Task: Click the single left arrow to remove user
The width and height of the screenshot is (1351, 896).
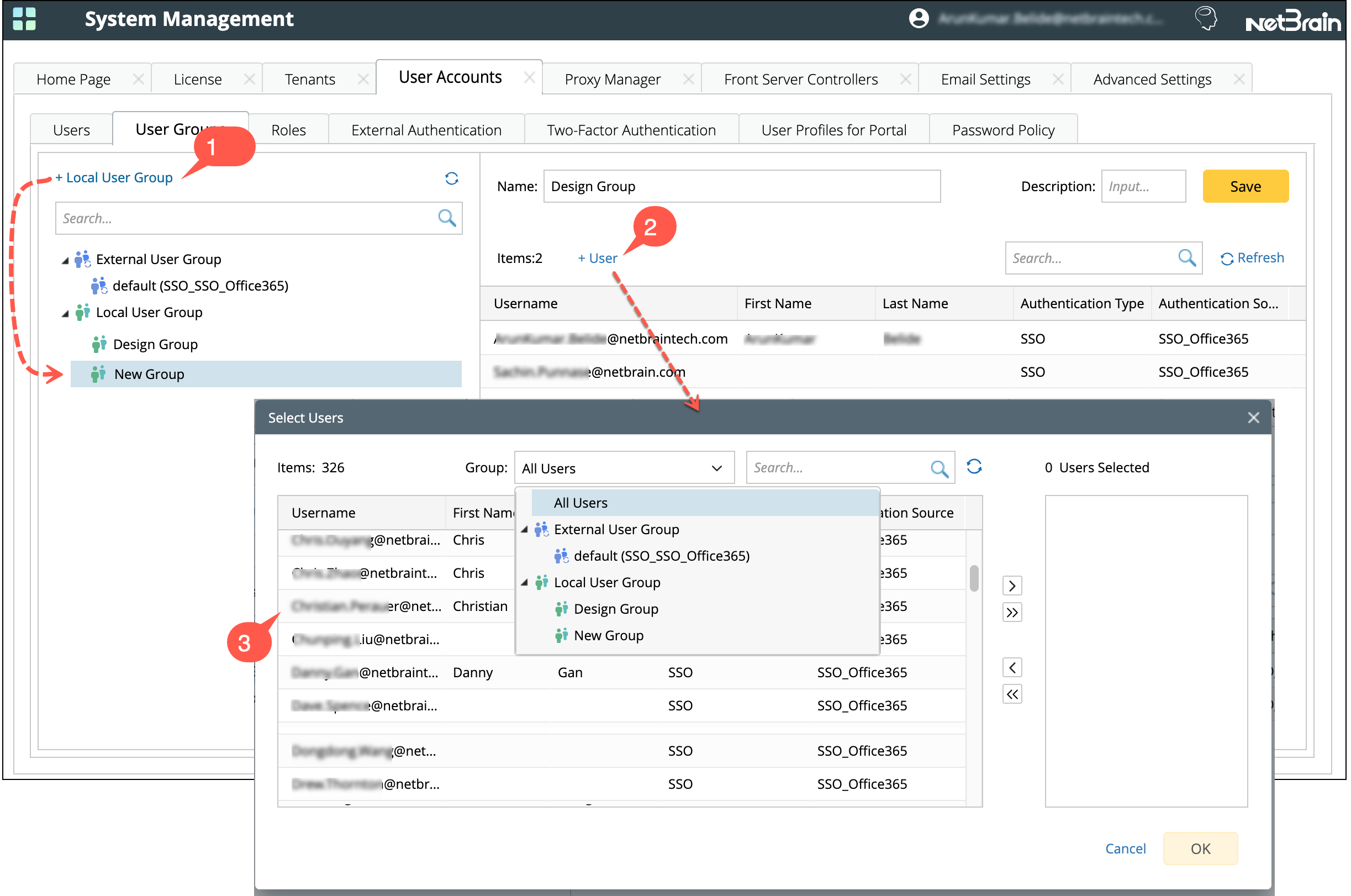Action: point(1012,667)
